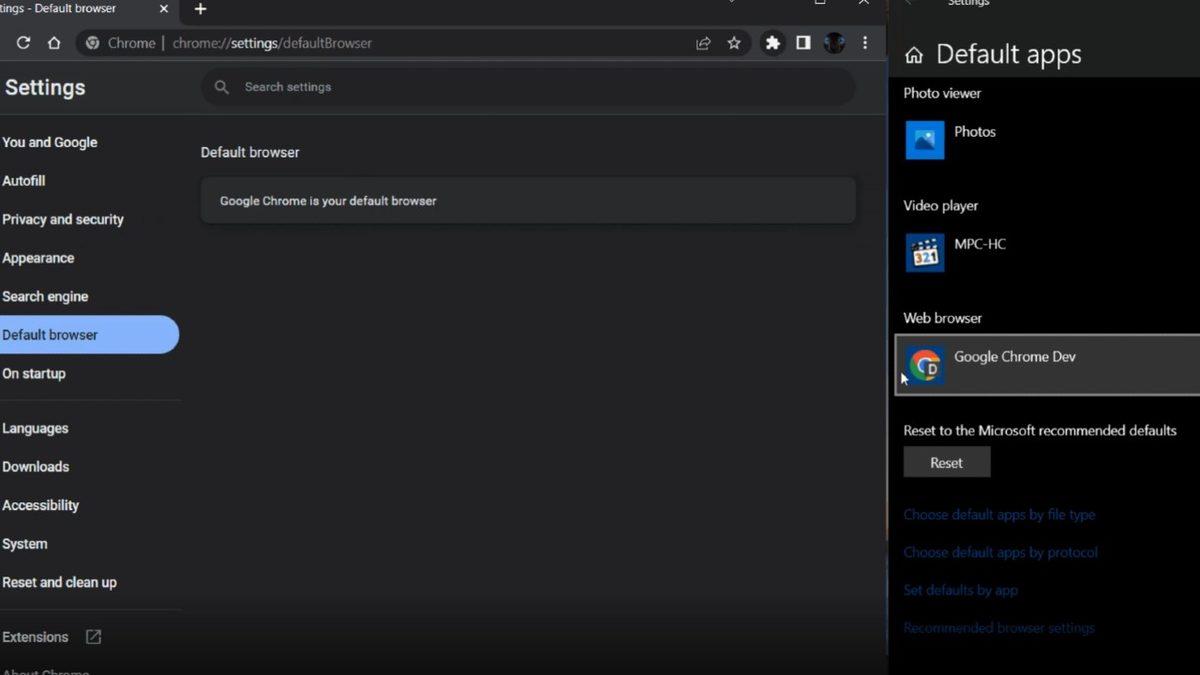Click the site info icon in the address bar
This screenshot has width=1200, height=675.
click(x=92, y=43)
